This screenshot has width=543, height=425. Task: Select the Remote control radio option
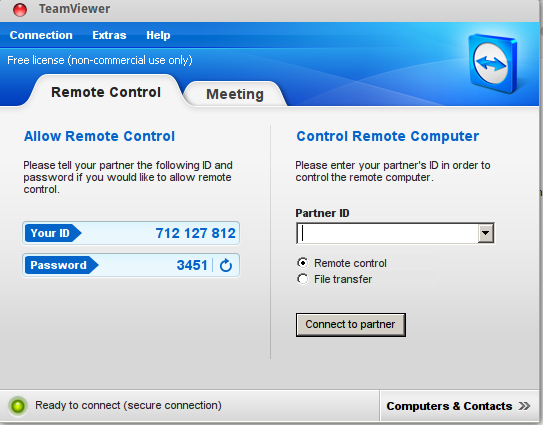pyautogui.click(x=303, y=263)
